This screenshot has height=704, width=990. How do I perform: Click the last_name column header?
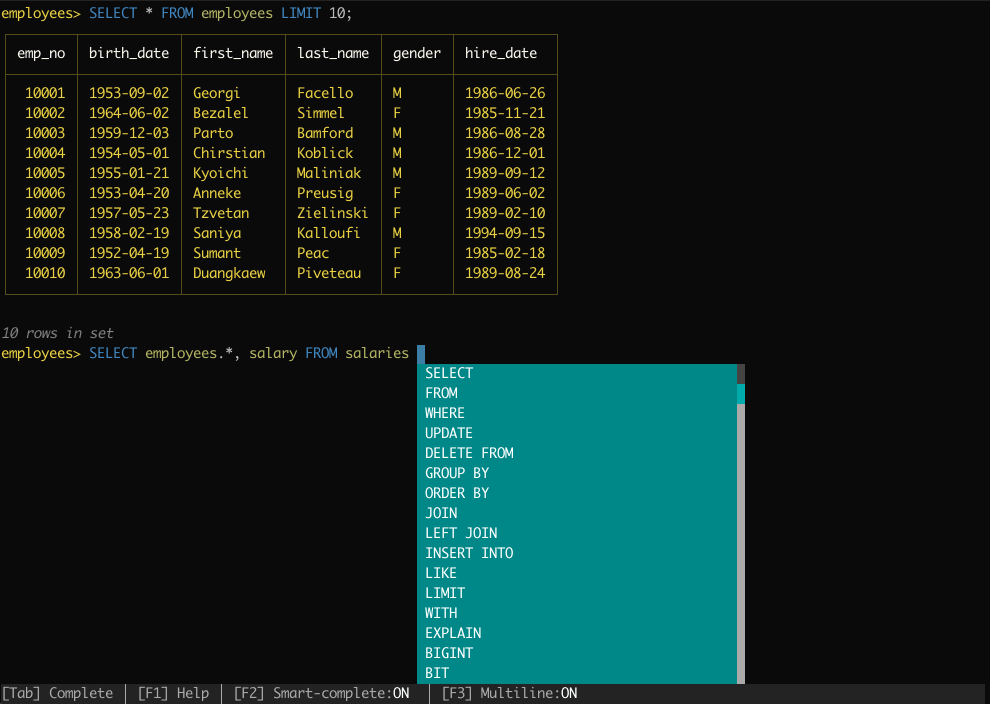click(x=333, y=54)
